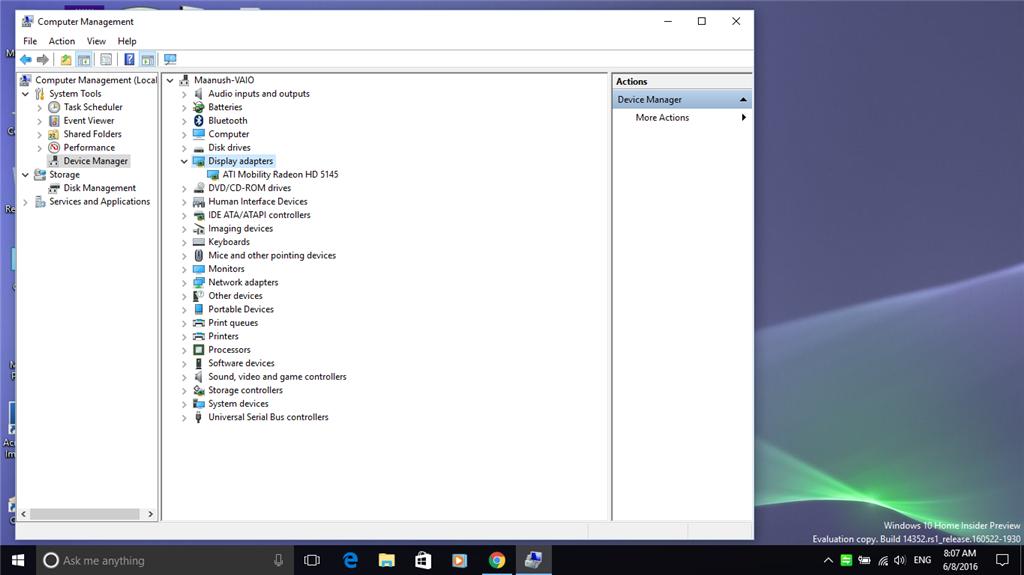Expand the Audio inputs and outputs category

click(184, 94)
